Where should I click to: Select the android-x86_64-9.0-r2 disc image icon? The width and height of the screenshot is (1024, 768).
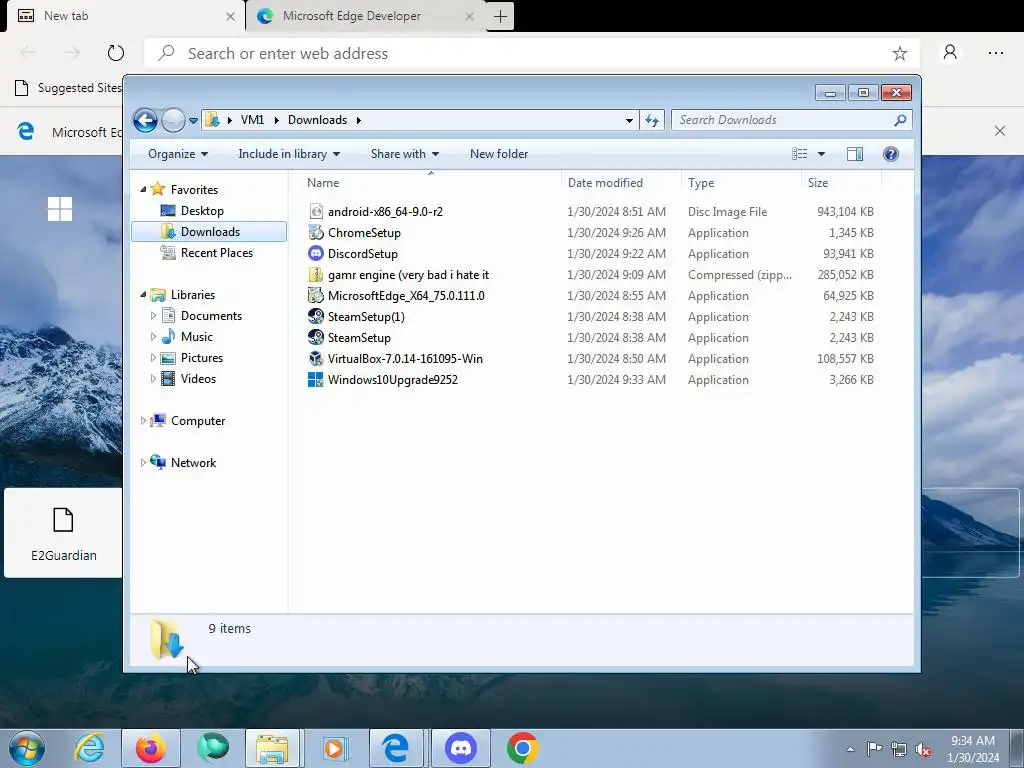pyautogui.click(x=316, y=212)
